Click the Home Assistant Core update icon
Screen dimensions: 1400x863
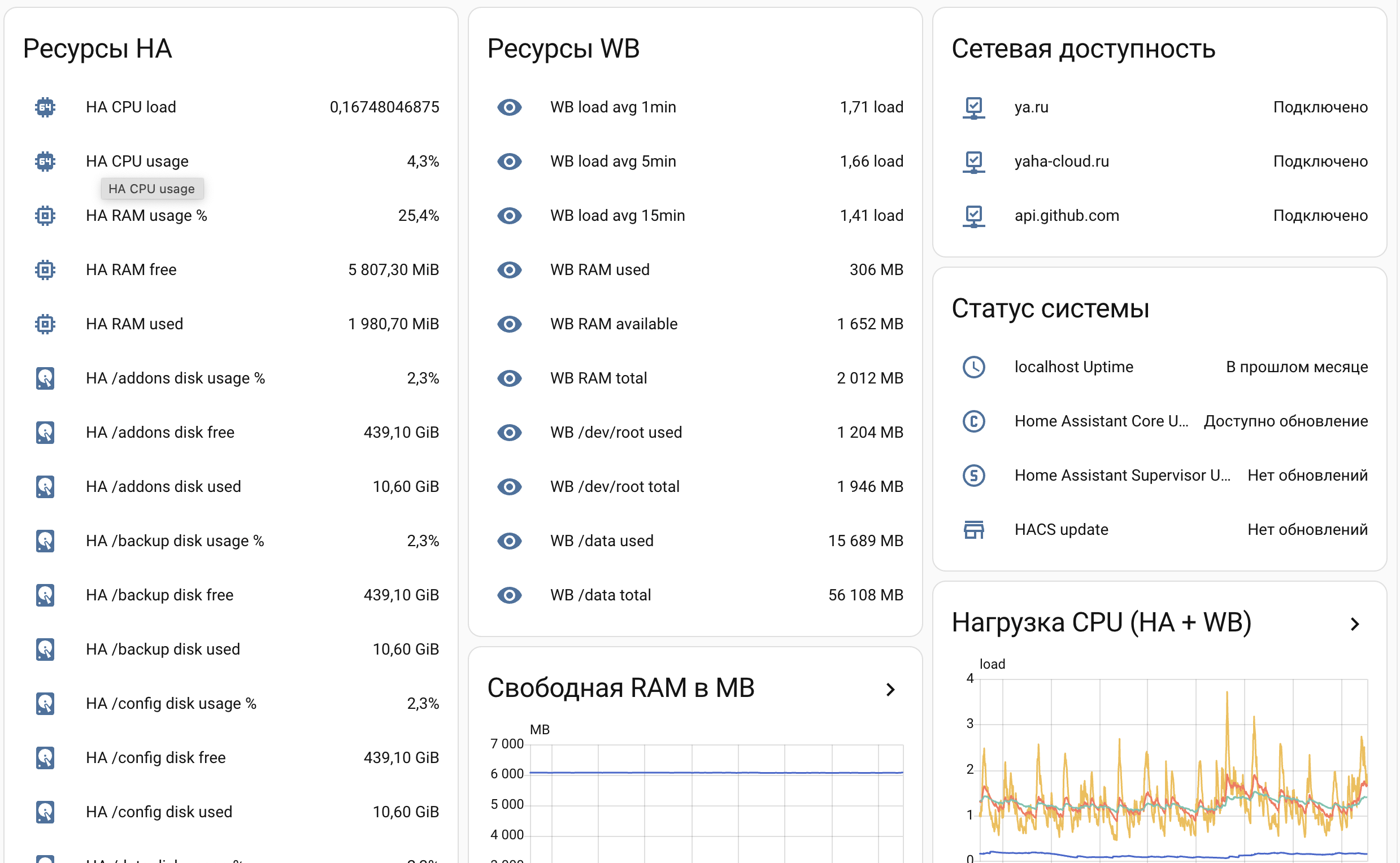pyautogui.click(x=973, y=421)
